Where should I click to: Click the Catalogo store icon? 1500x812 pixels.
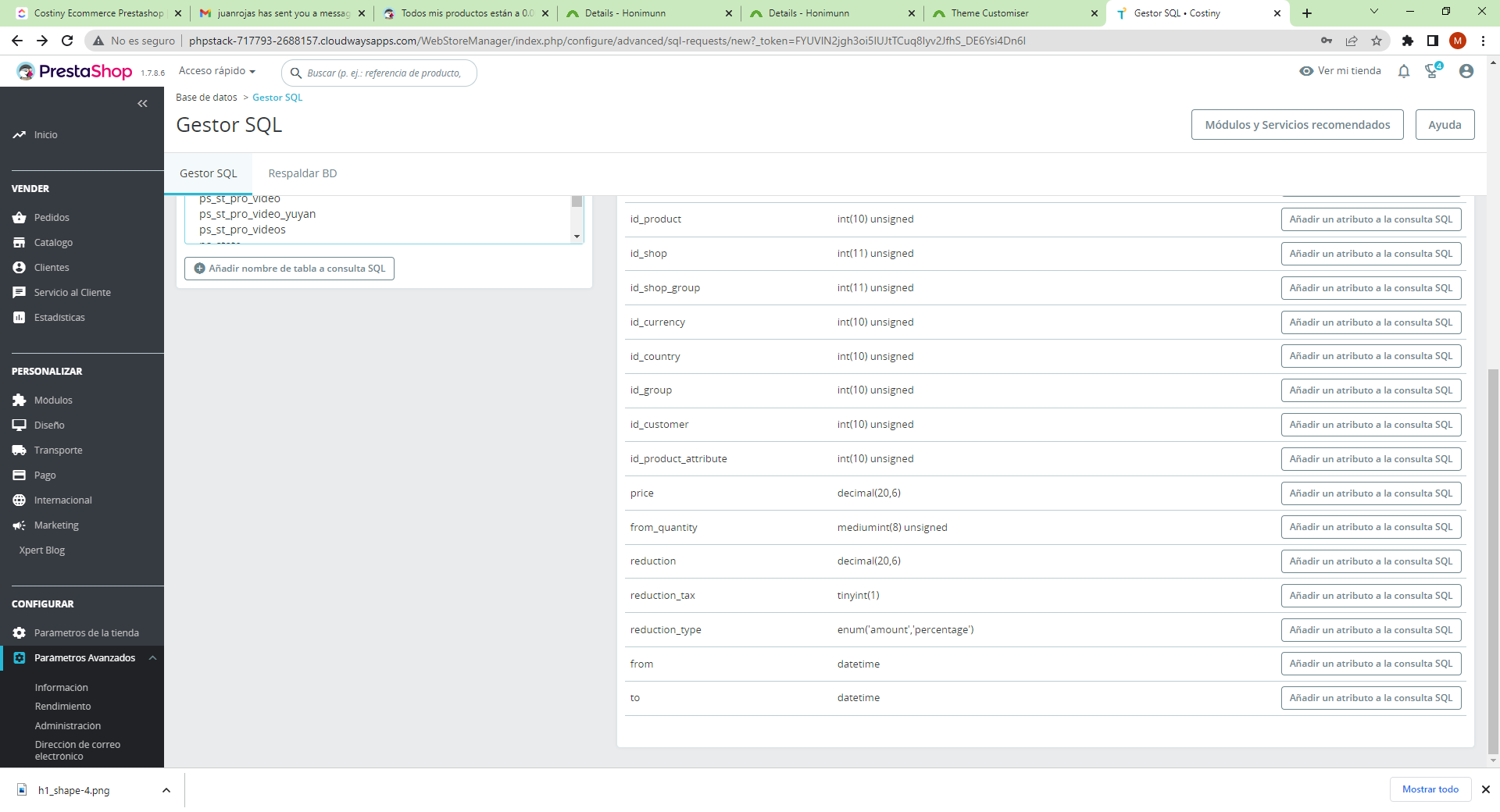(19, 243)
